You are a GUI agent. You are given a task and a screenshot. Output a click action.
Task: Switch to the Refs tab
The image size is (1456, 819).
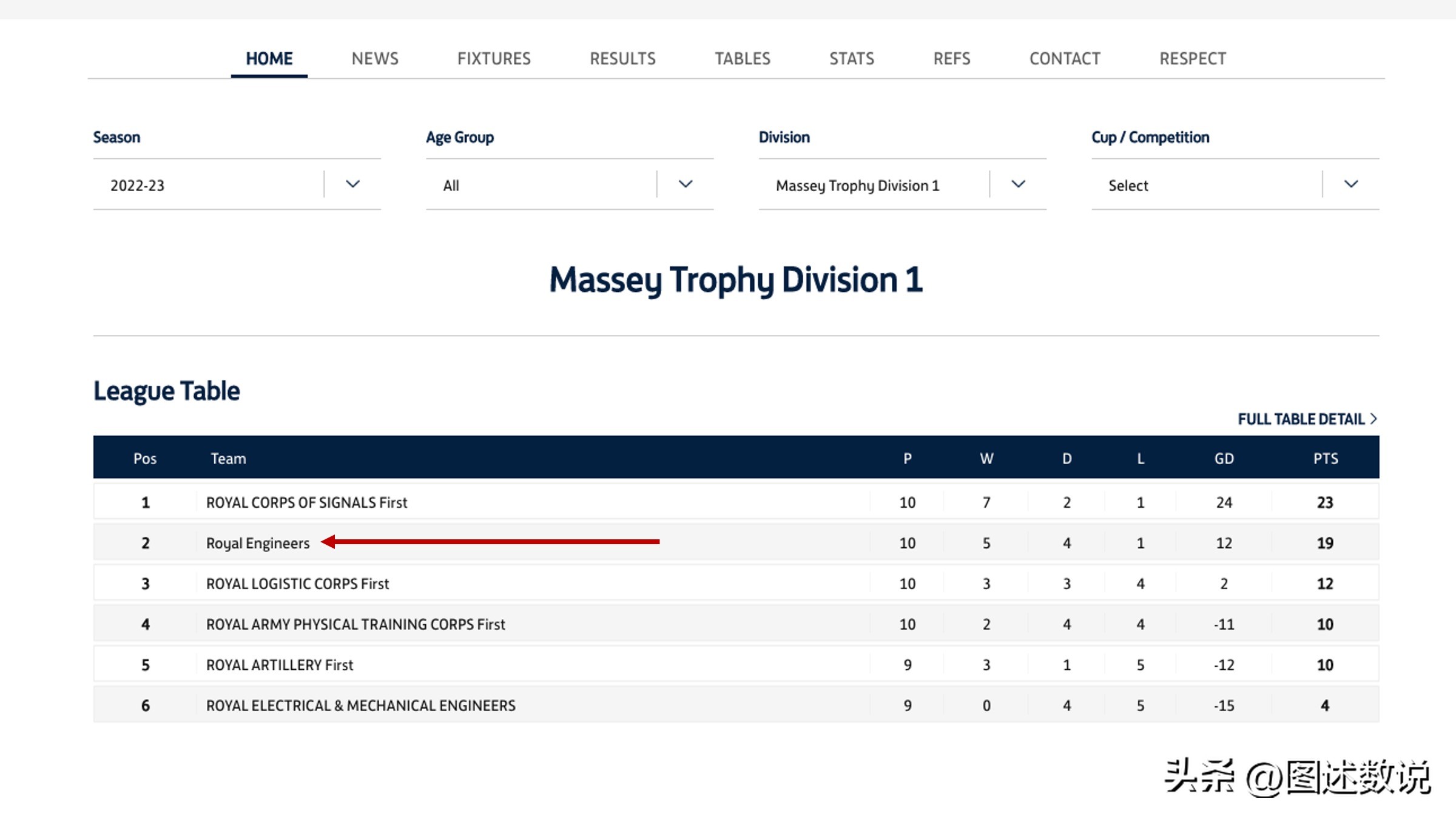951,59
